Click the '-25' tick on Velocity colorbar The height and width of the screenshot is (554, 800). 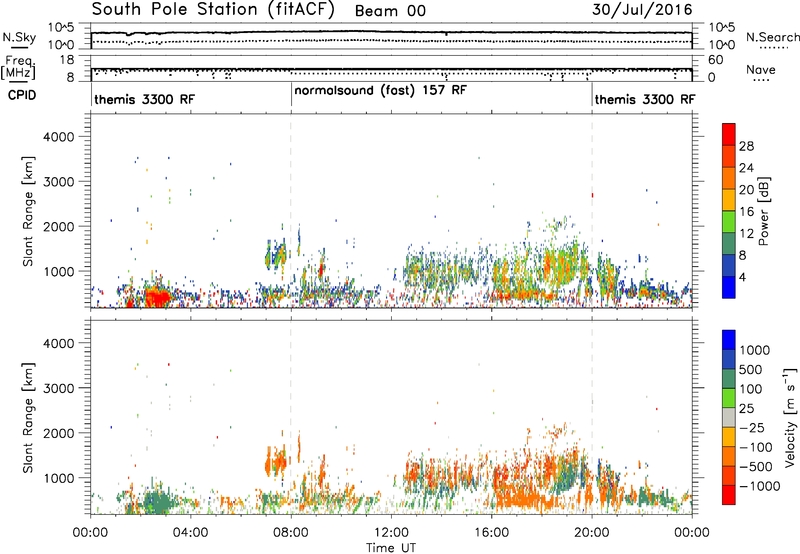752,428
